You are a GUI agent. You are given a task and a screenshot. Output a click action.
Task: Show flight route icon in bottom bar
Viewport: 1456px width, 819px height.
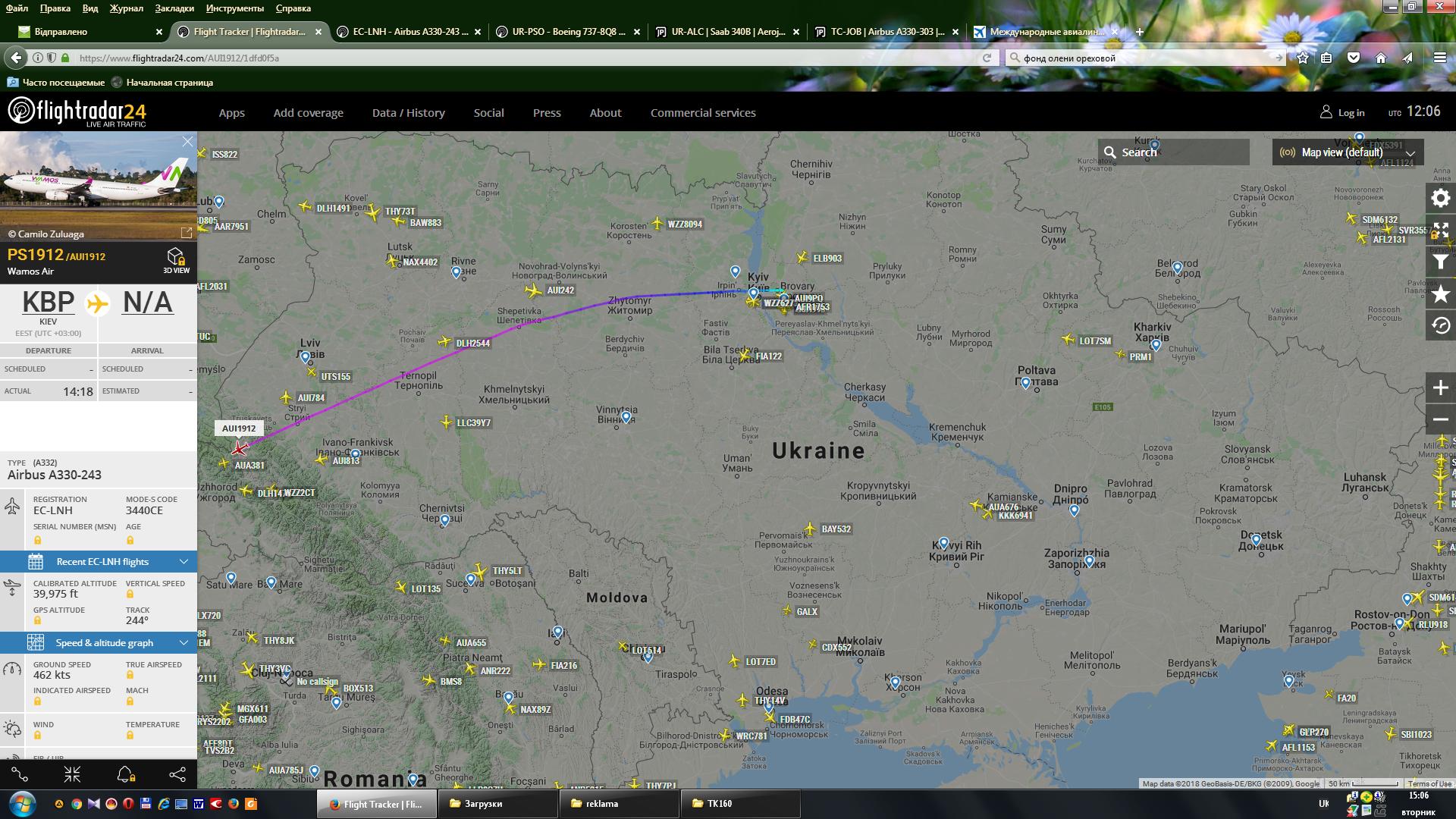pyautogui.click(x=20, y=774)
